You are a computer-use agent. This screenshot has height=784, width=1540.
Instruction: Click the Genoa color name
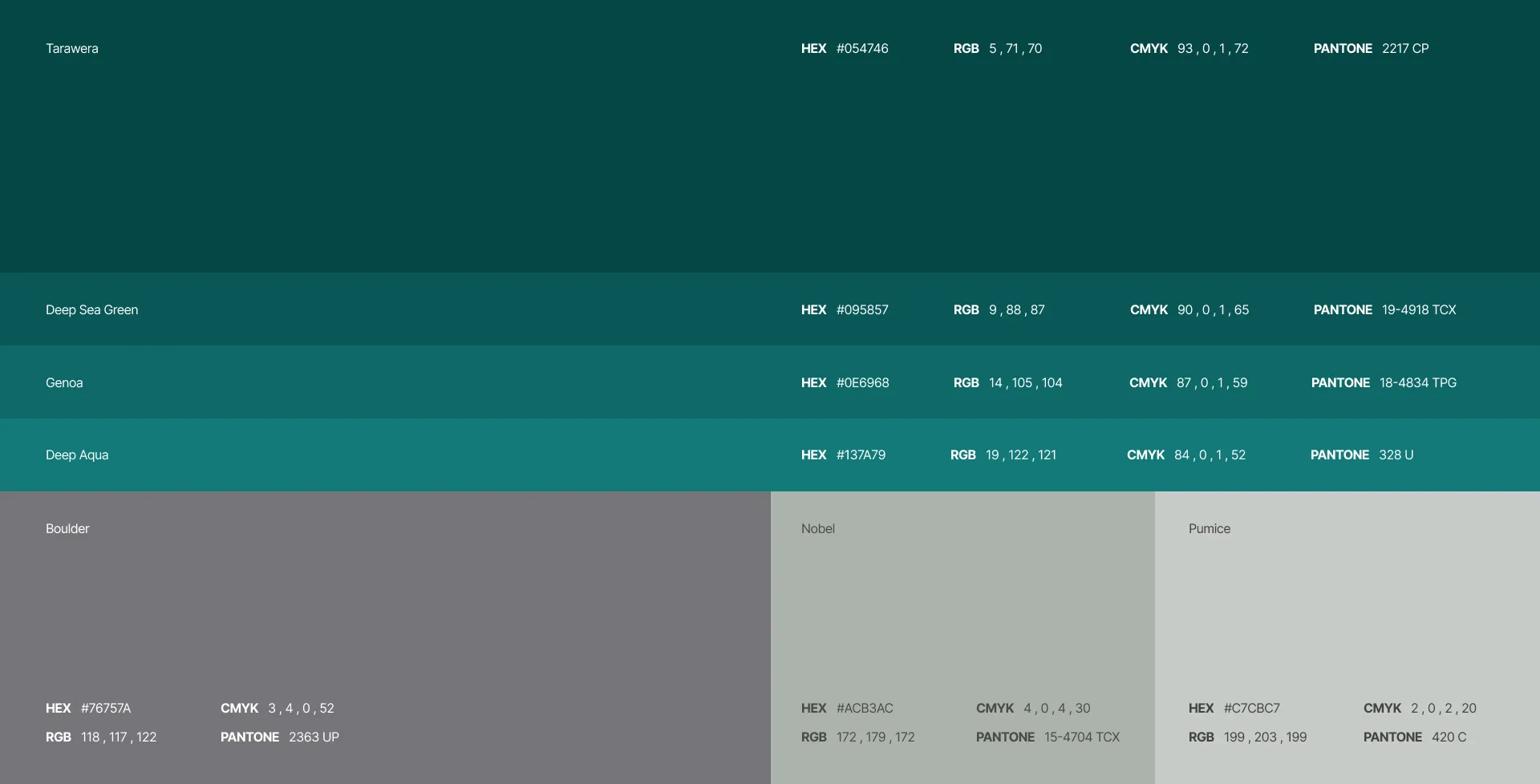pyautogui.click(x=64, y=382)
